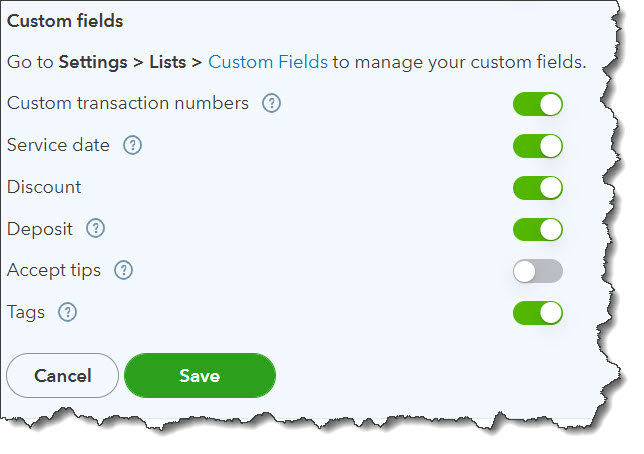The height and width of the screenshot is (454, 644).
Task: Click the Tags help question mark icon
Action: click(x=67, y=312)
